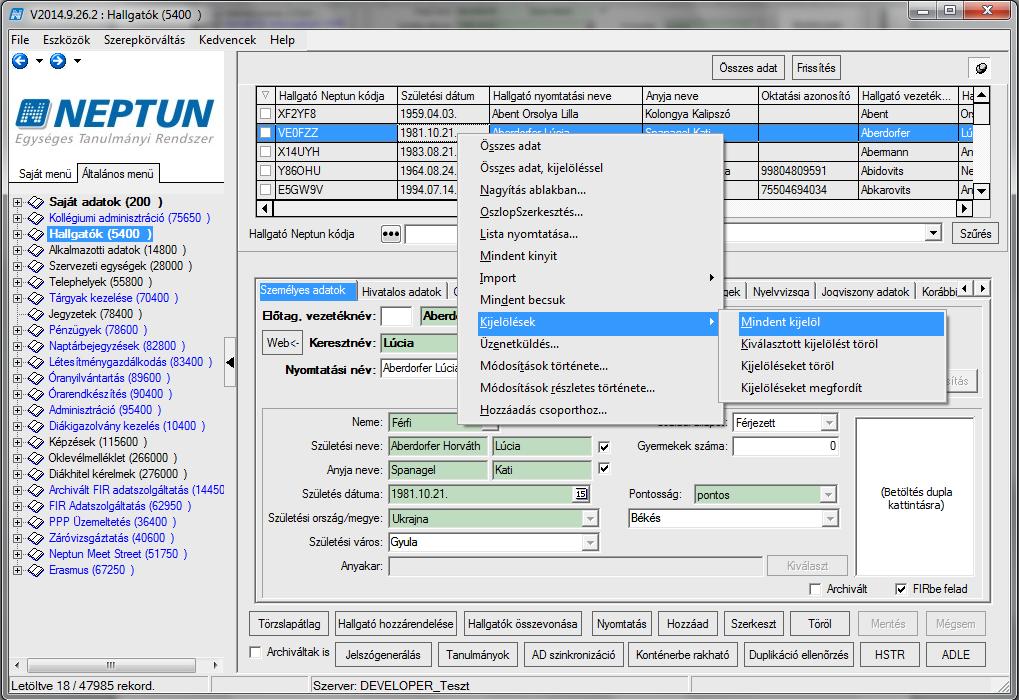Tick the checkbox for row X14UYH

265,152
